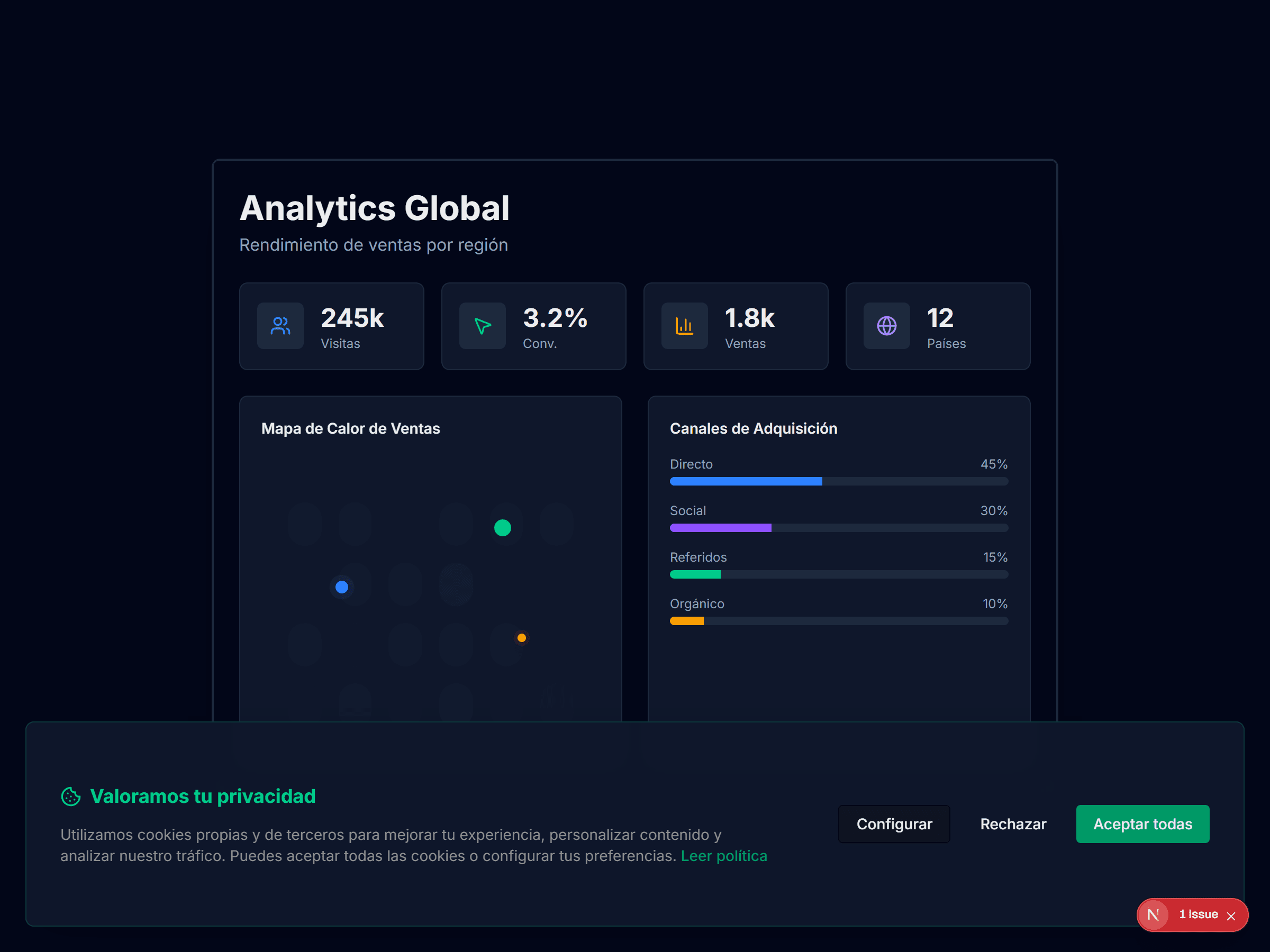
Task: Click the Mapa de Calor de Ventas heading
Action: [351, 428]
